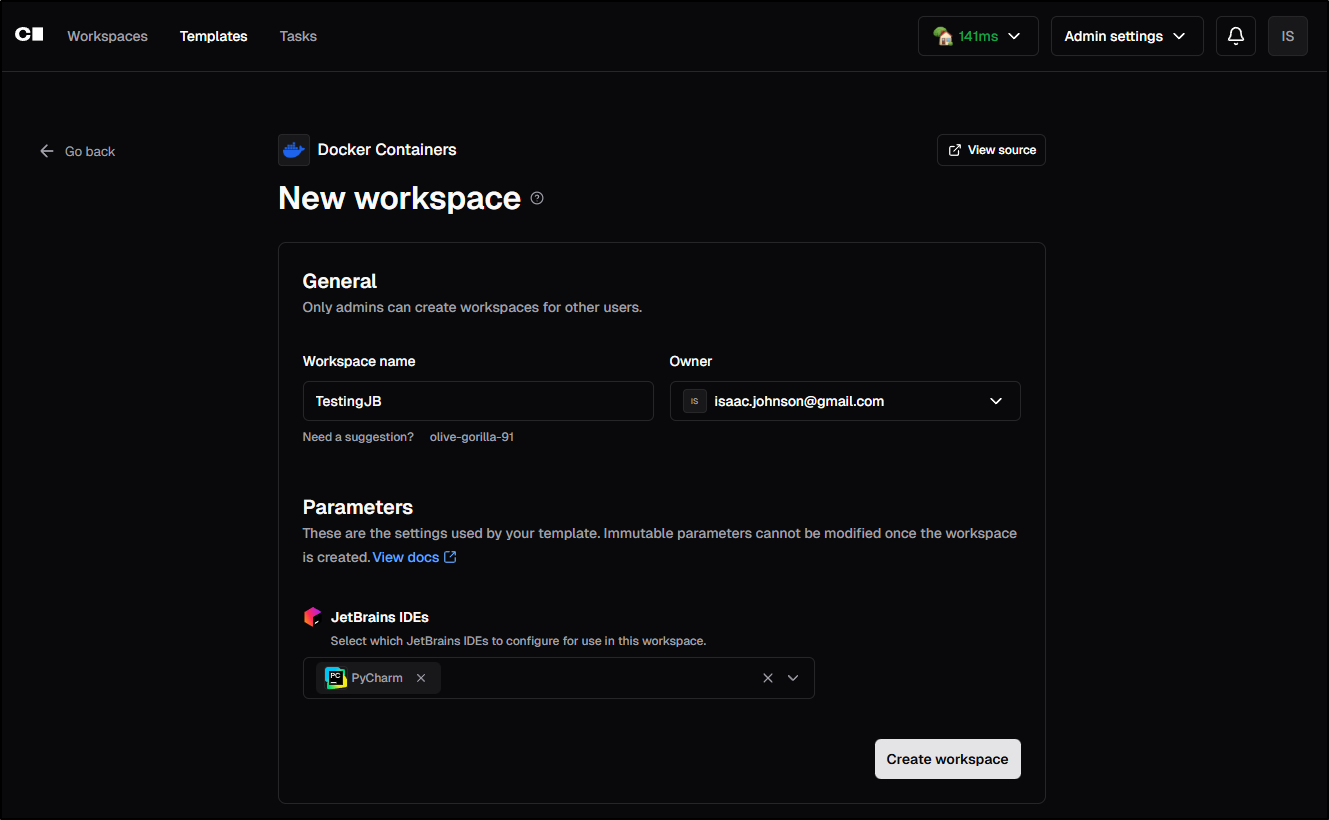Click the Workspace name input field

(x=478, y=401)
